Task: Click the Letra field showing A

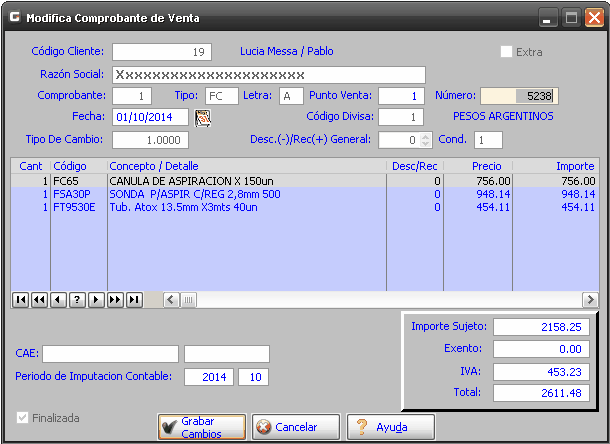Action: (x=291, y=96)
